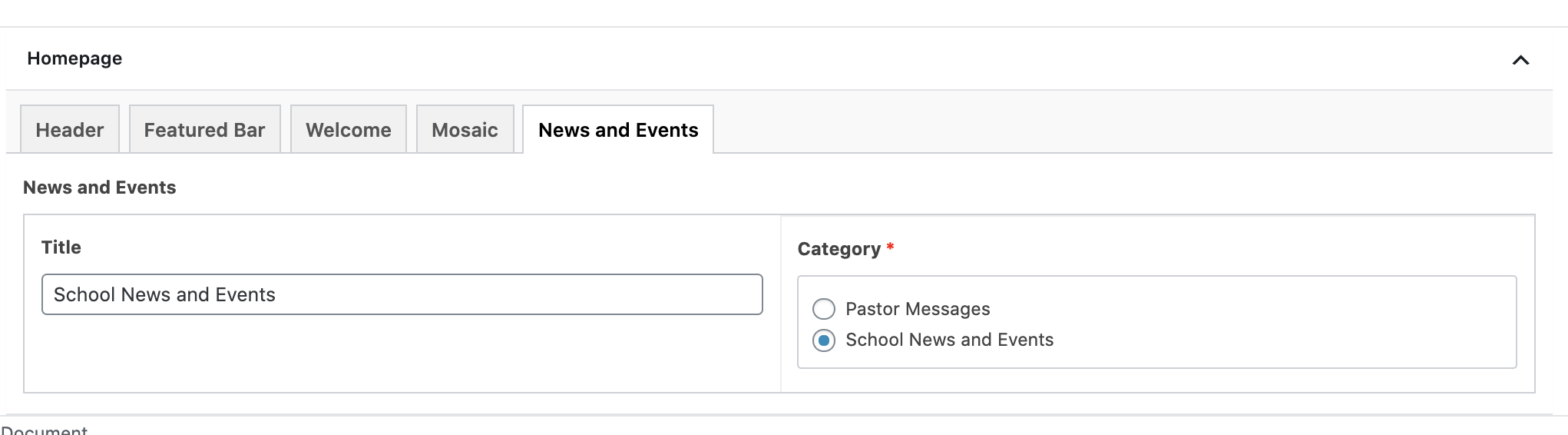Go to the Mosaic tab
Image resolution: width=1568 pixels, height=435 pixels.
click(465, 130)
